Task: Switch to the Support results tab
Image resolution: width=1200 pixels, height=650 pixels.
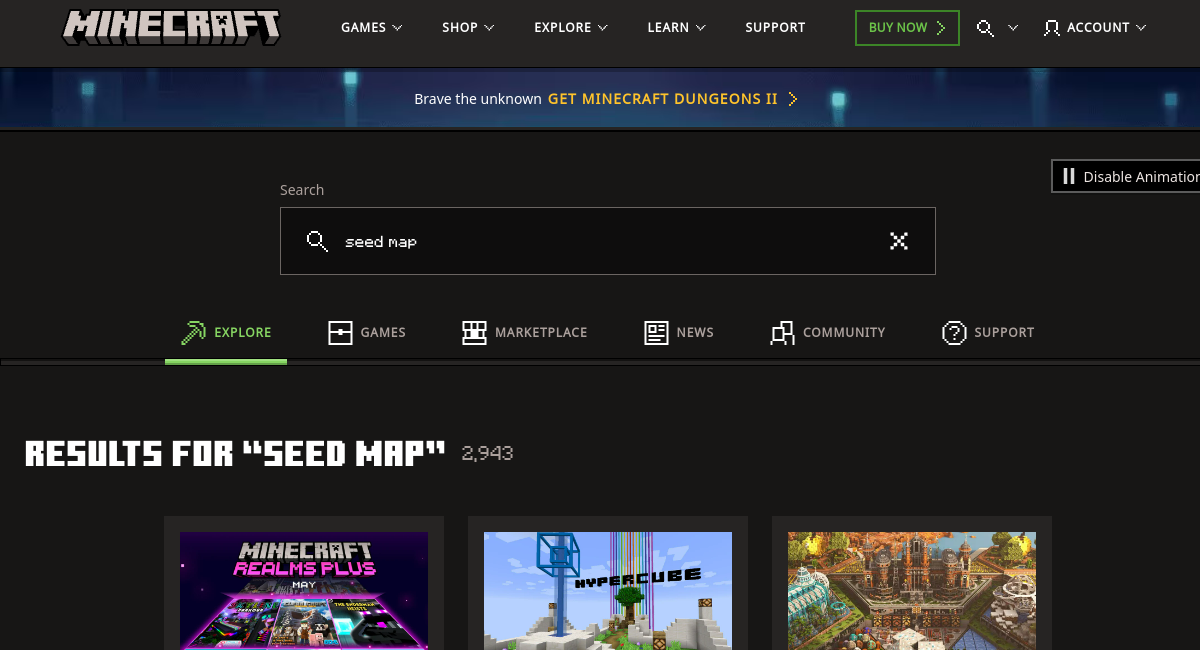Action: pos(988,333)
